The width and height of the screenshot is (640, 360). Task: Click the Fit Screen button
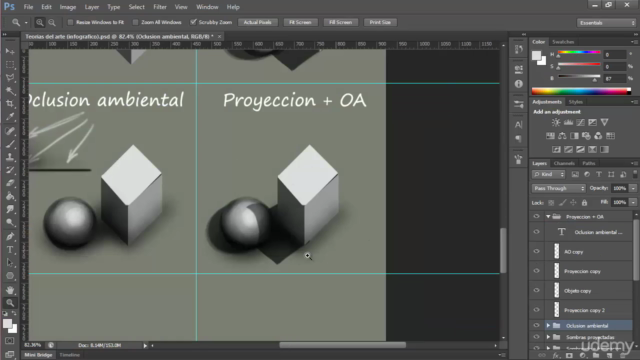point(300,22)
